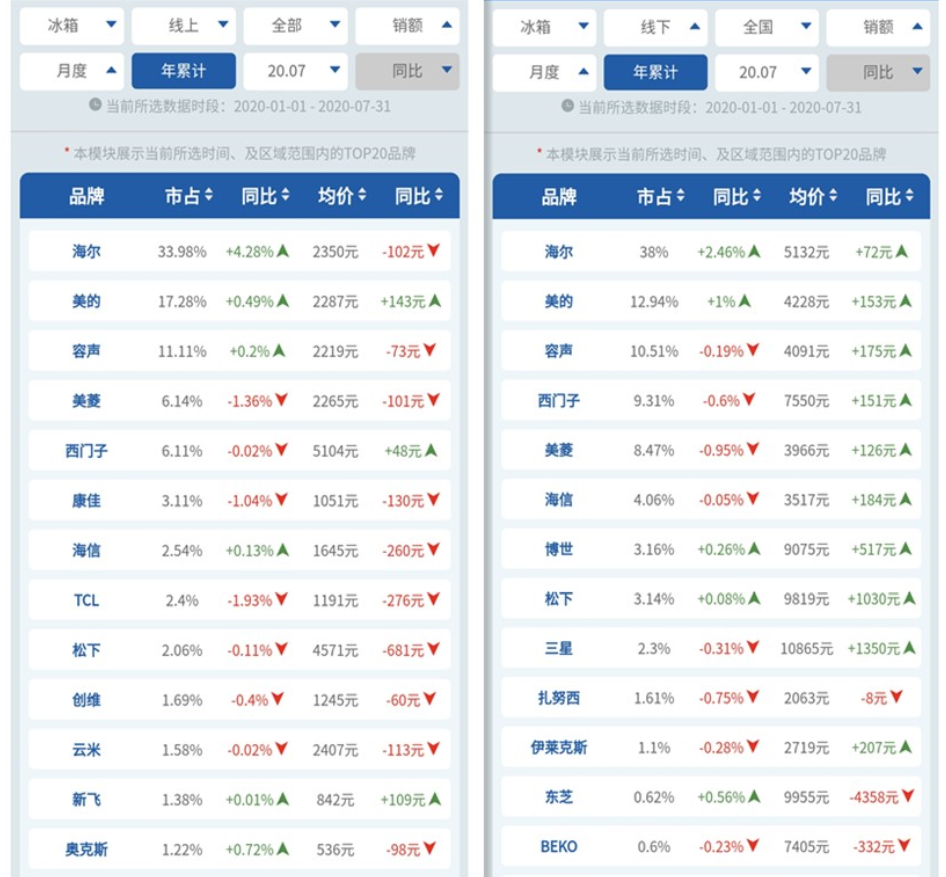The width and height of the screenshot is (946, 877).
Task: Sort left table by 市占 column
Action: (189, 196)
